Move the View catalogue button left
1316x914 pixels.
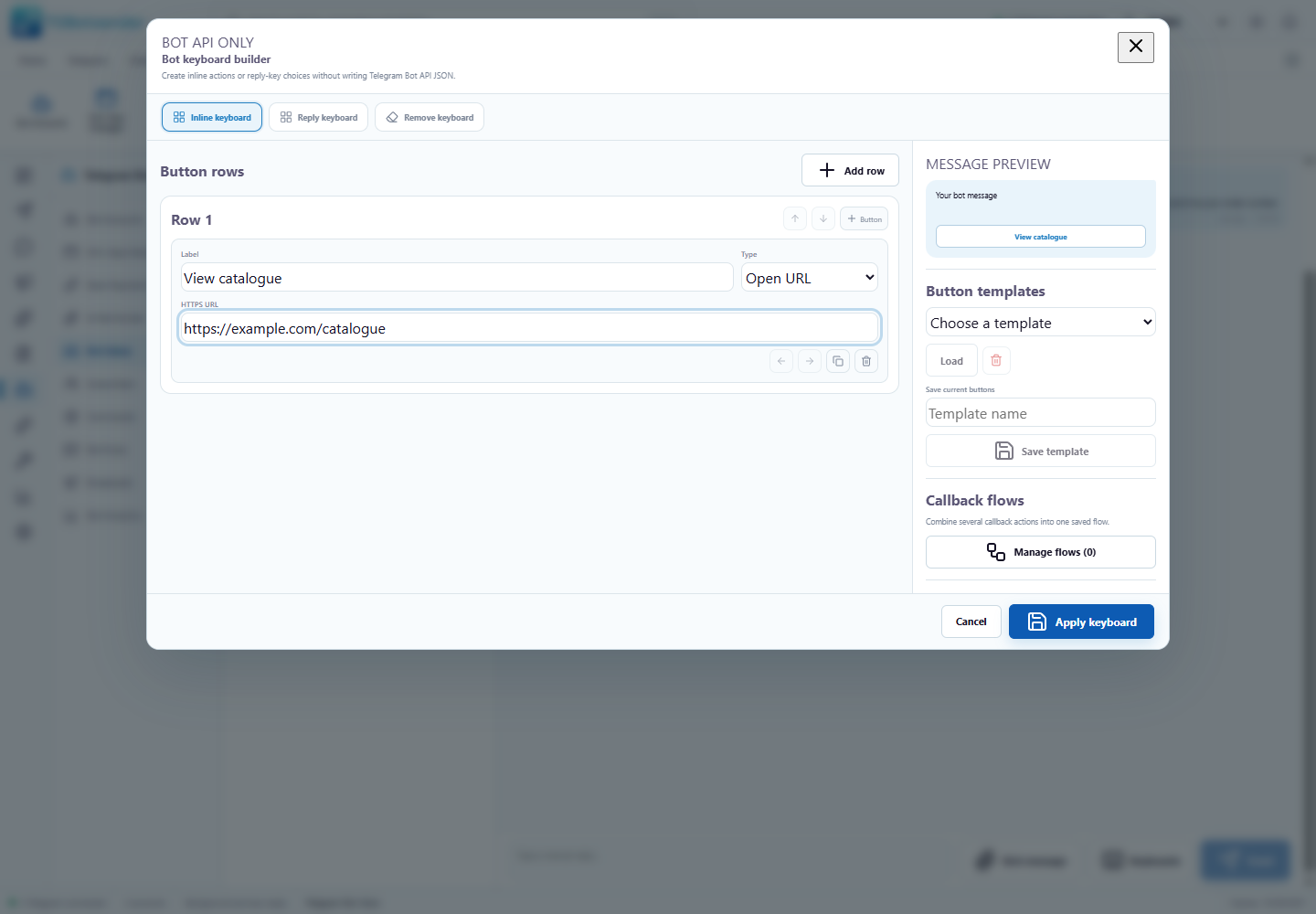781,361
